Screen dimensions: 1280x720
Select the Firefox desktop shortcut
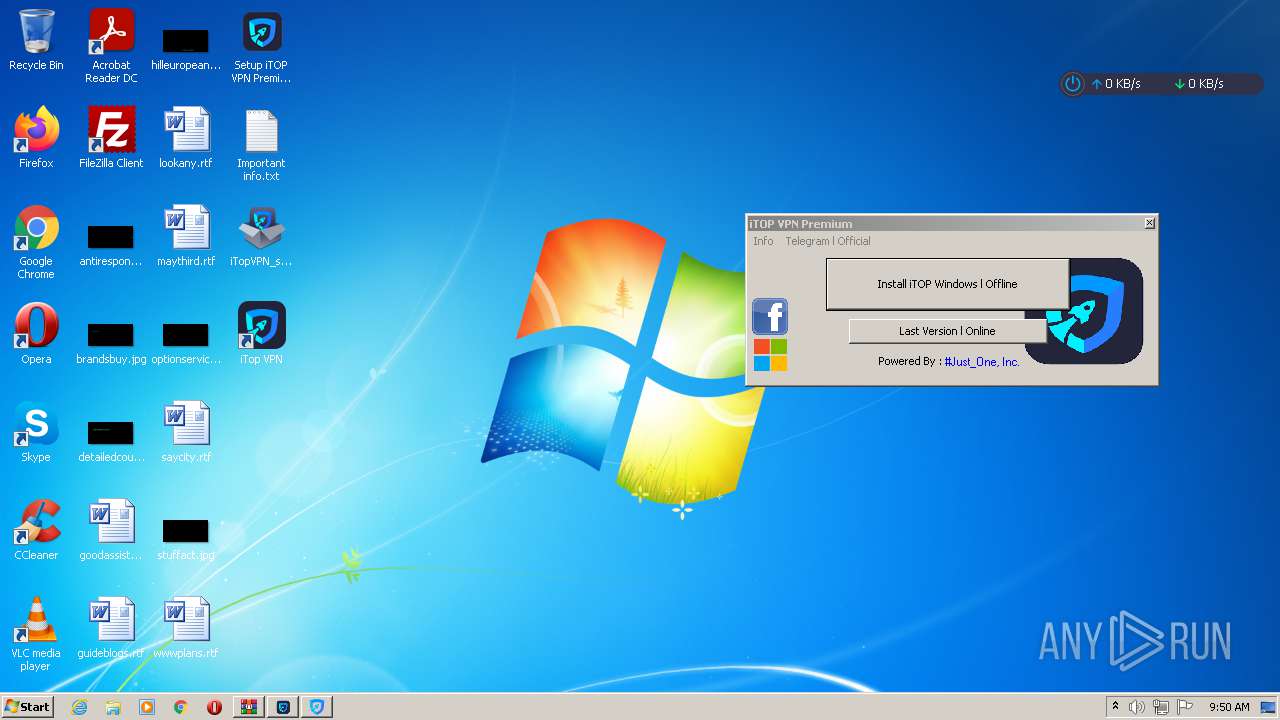click(36, 138)
